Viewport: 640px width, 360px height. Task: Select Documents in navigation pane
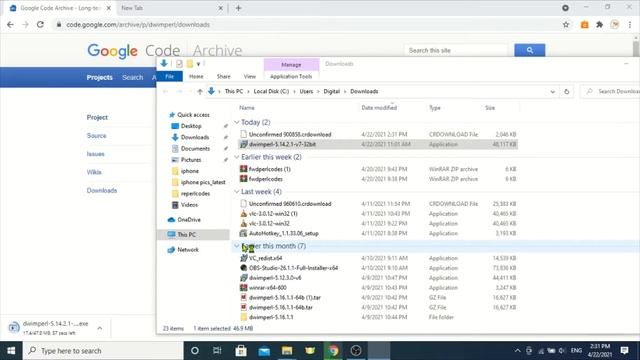pyautogui.click(x=195, y=149)
